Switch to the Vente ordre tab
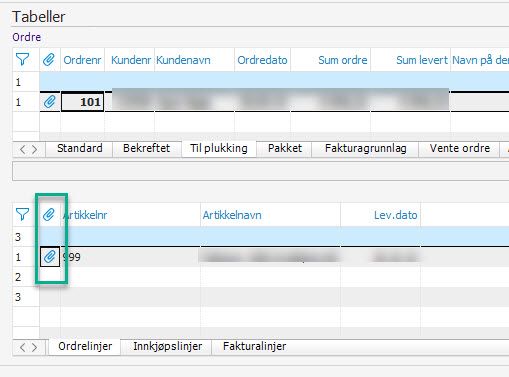Viewport: 509px width, 377px height. coord(460,148)
